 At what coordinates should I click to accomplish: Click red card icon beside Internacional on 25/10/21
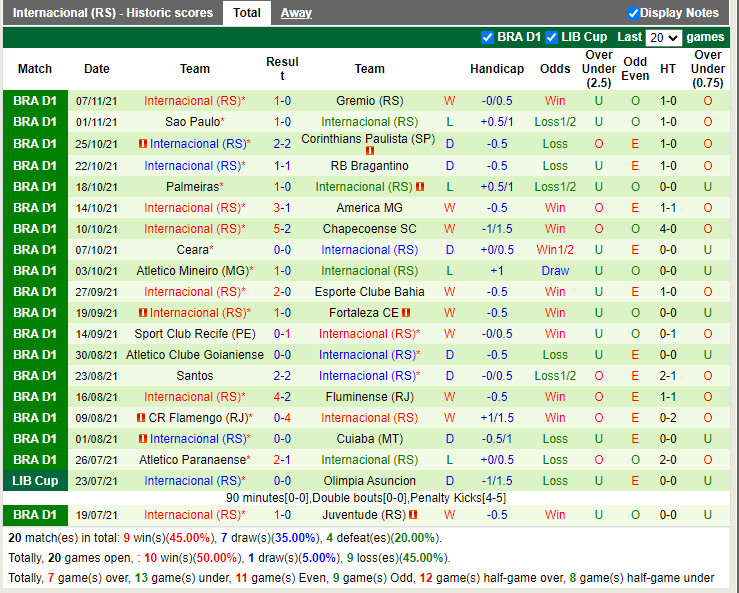click(x=142, y=144)
